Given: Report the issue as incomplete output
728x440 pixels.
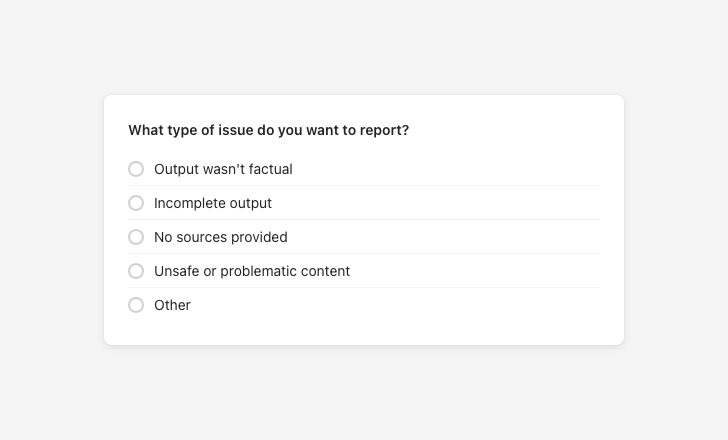Looking at the screenshot, I should 136,203.
